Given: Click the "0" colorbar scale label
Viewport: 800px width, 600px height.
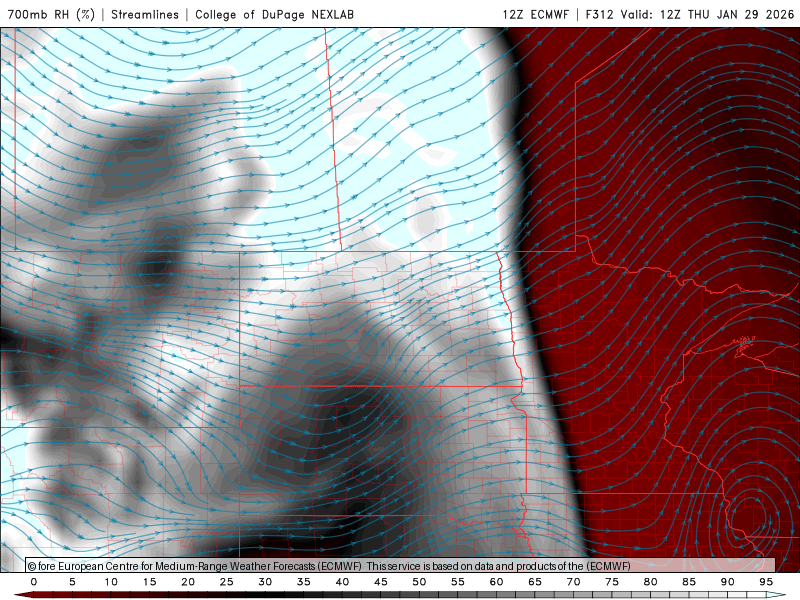Looking at the screenshot, I should point(34,582).
